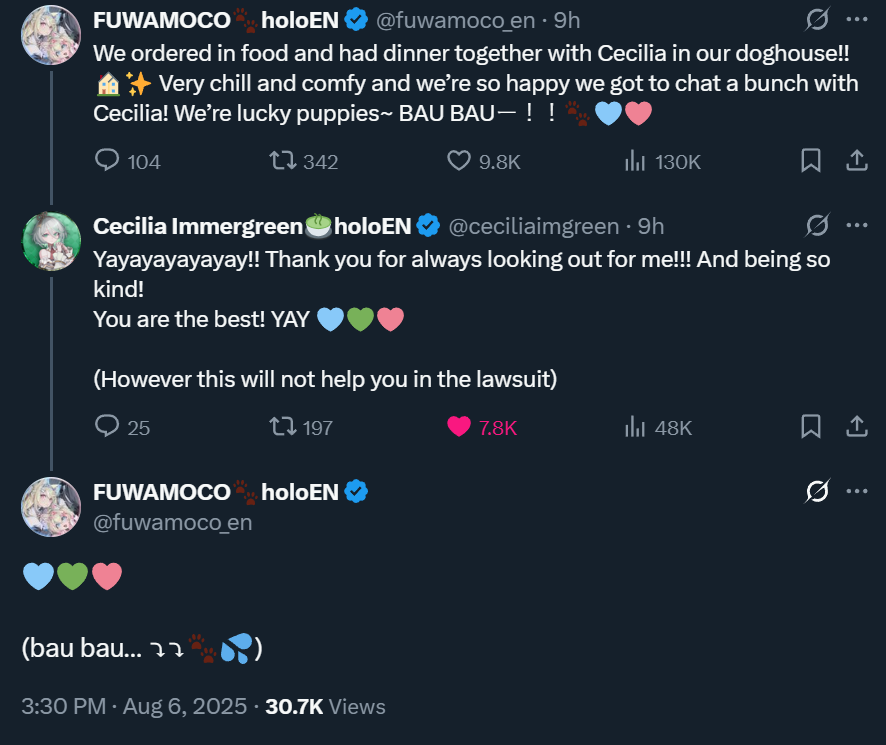This screenshot has height=745, width=886.
Task: View analytics for Cecilia's 48K views
Action: pyautogui.click(x=634, y=427)
